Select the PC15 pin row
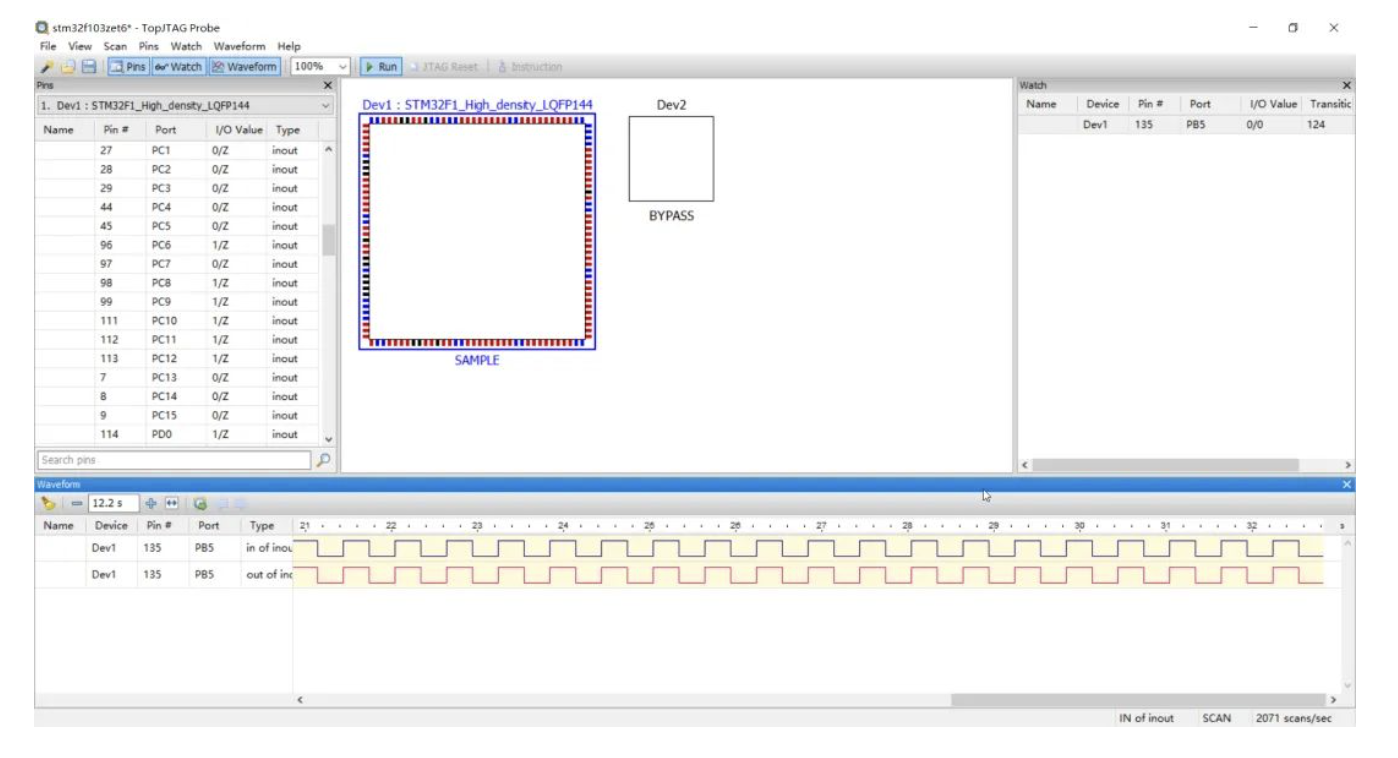 click(178, 416)
